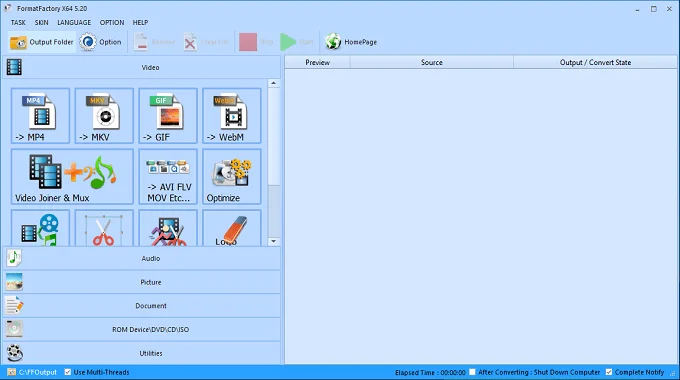The image size is (680, 380).
Task: Enable After Converting Shut Down Computer
Action: 472,372
